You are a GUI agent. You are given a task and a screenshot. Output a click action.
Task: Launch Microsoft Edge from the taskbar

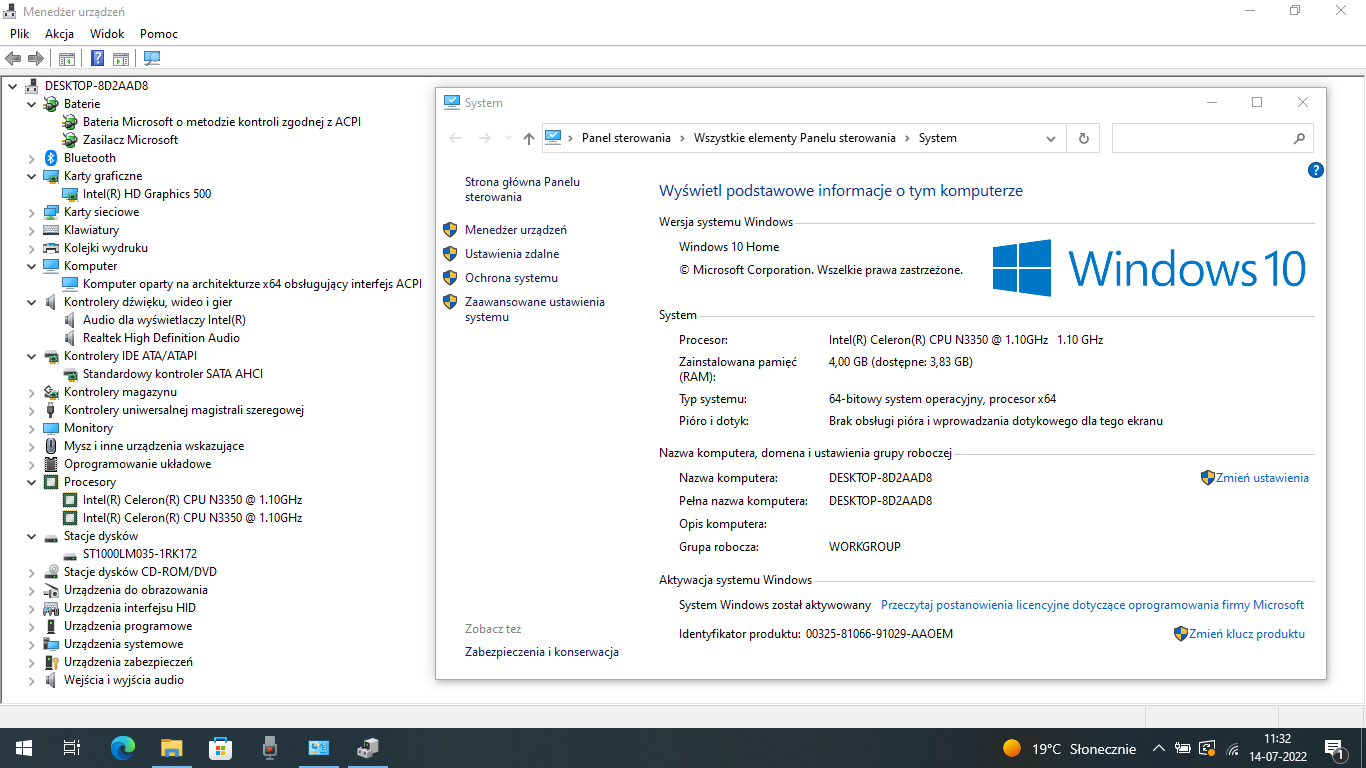click(122, 748)
